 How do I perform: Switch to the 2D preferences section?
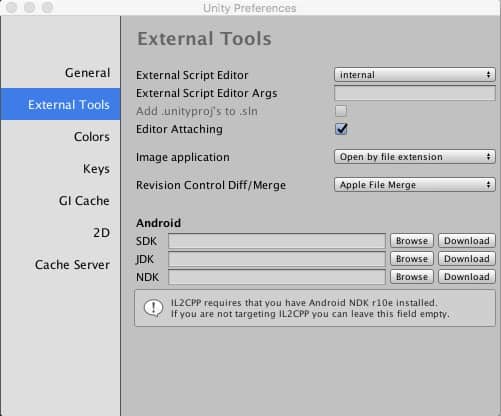point(101,233)
